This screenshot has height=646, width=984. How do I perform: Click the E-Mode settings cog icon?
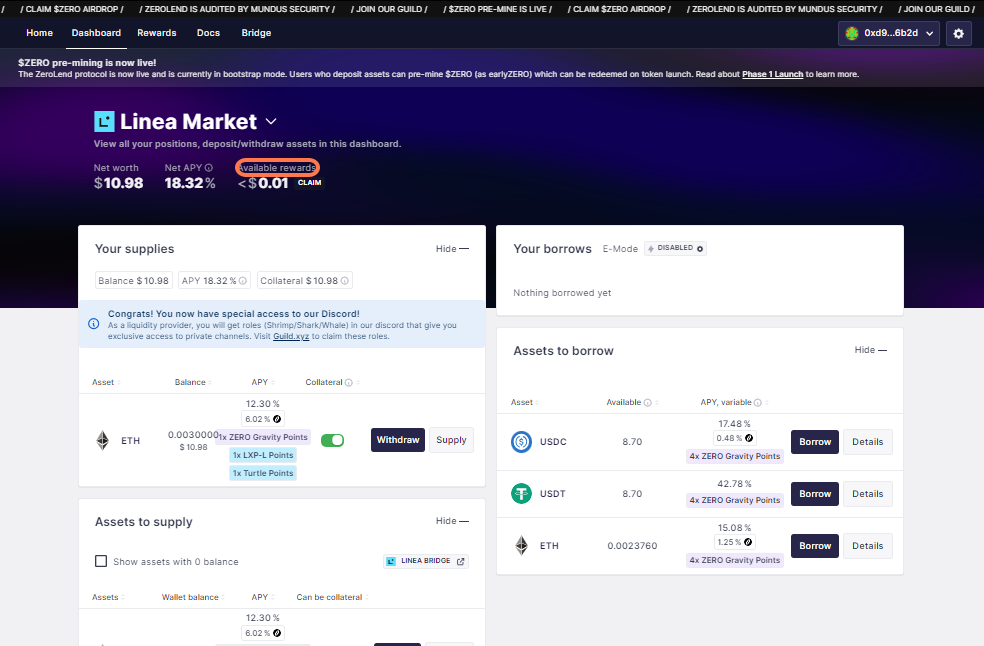click(700, 249)
